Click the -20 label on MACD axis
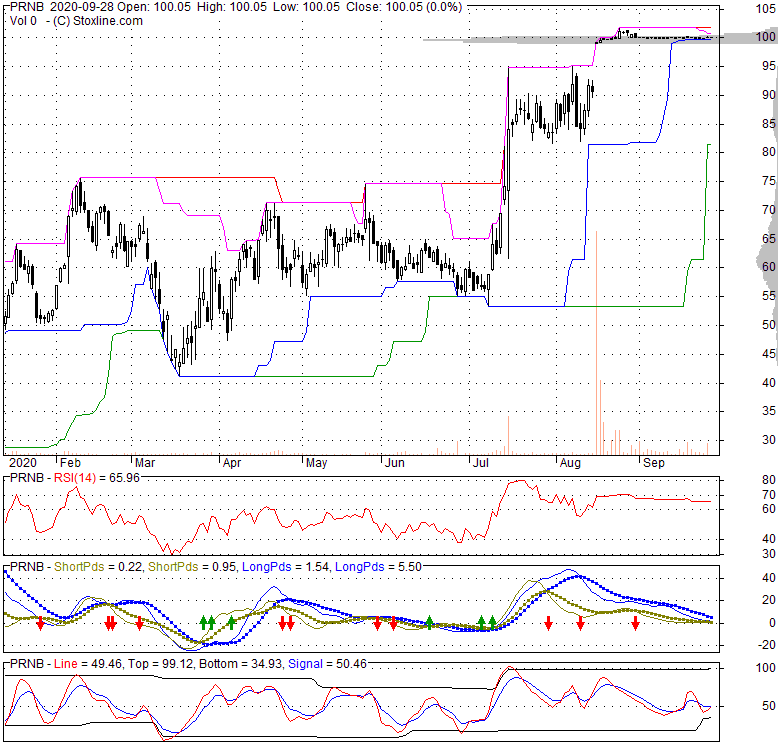The image size is (780, 745). [x=766, y=645]
